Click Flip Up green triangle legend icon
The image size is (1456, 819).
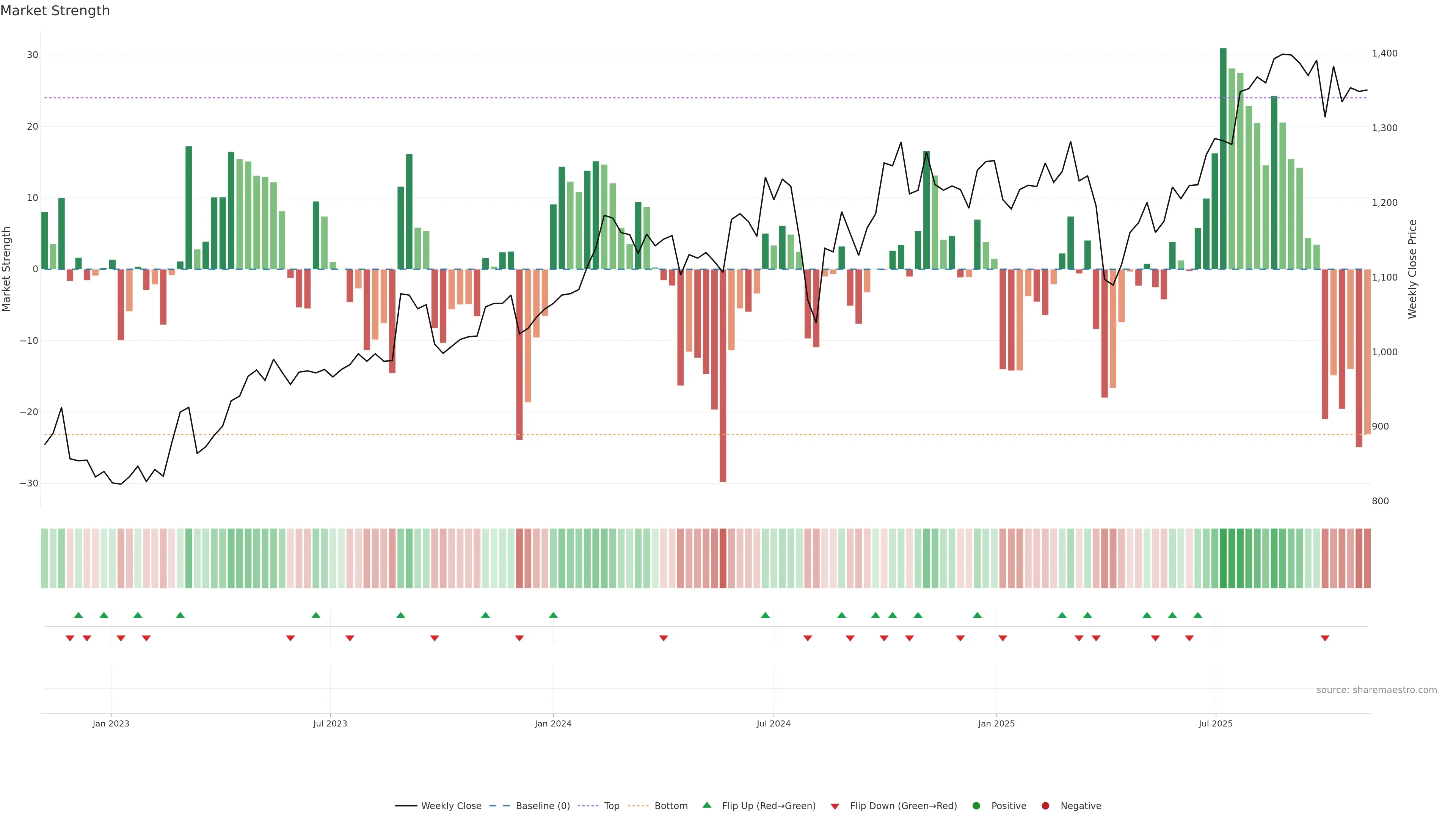(x=706, y=805)
